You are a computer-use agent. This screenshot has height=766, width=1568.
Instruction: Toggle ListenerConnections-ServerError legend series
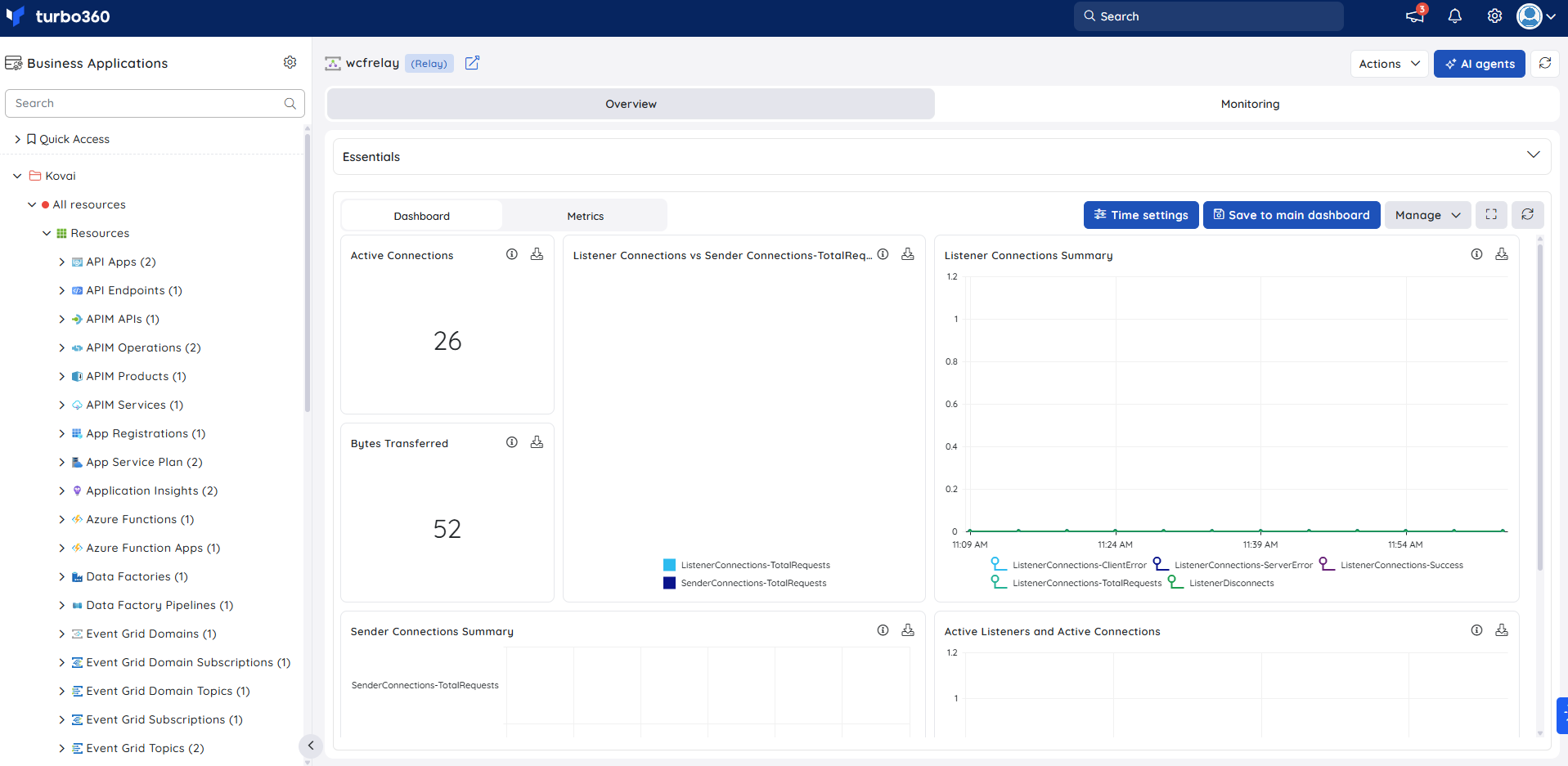click(x=1233, y=565)
